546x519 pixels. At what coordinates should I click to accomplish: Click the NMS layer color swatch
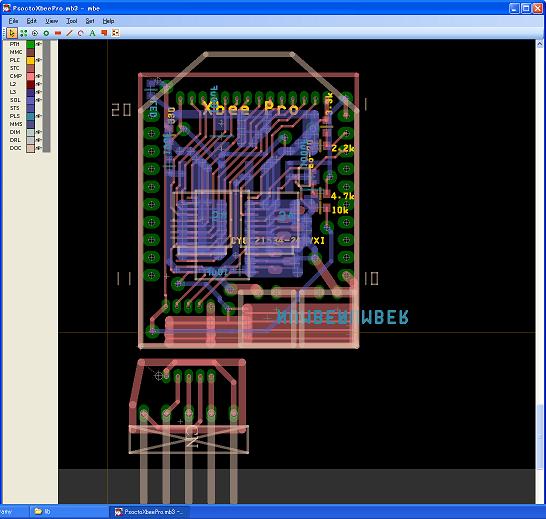[31, 124]
